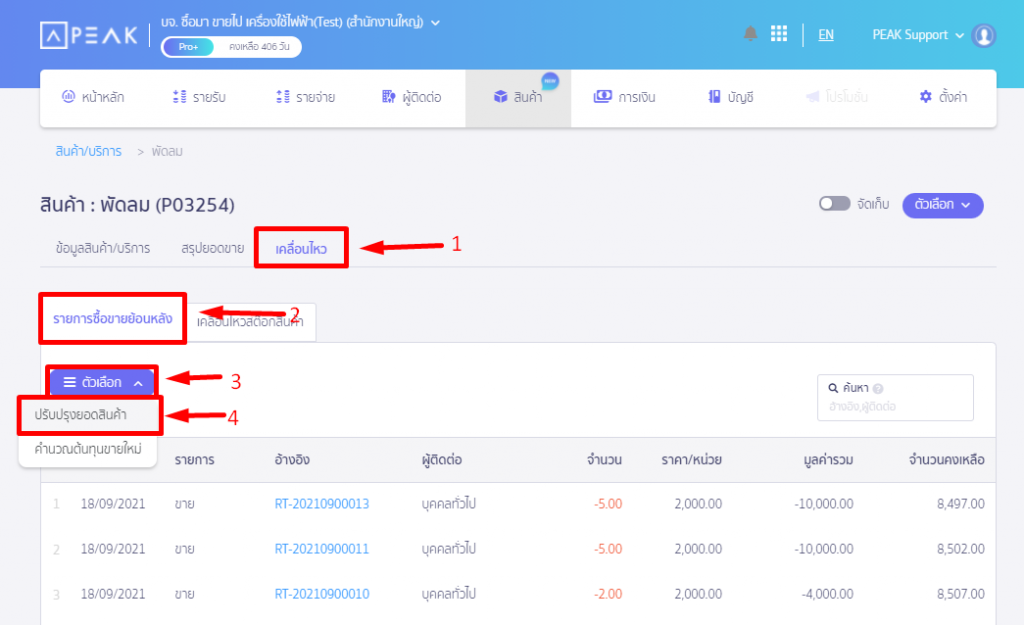Screen dimensions: 1024x625
Task: Choose คำนวณต้นทุนขายใหม่ from the menu
Action: pyautogui.click(x=88, y=449)
